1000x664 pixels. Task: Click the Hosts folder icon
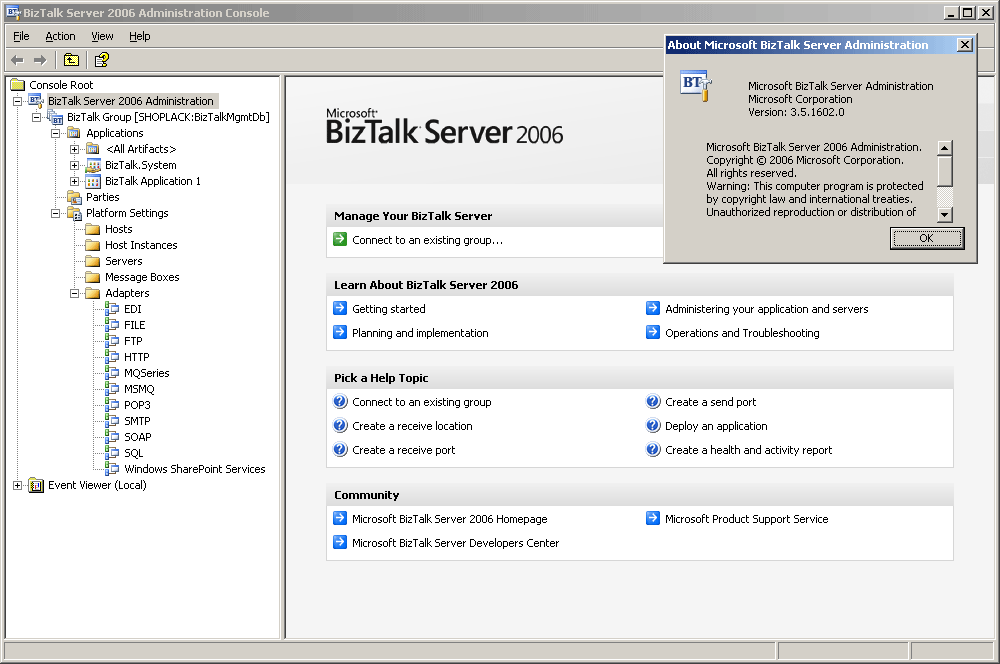[93, 229]
